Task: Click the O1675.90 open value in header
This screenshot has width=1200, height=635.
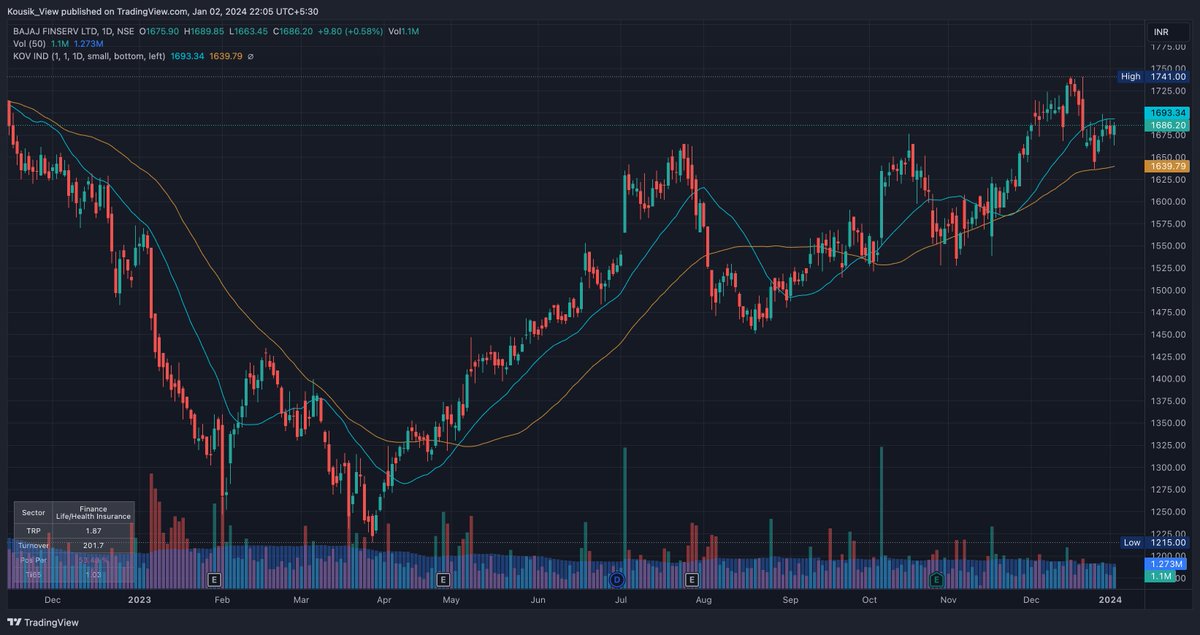Action: (x=159, y=31)
